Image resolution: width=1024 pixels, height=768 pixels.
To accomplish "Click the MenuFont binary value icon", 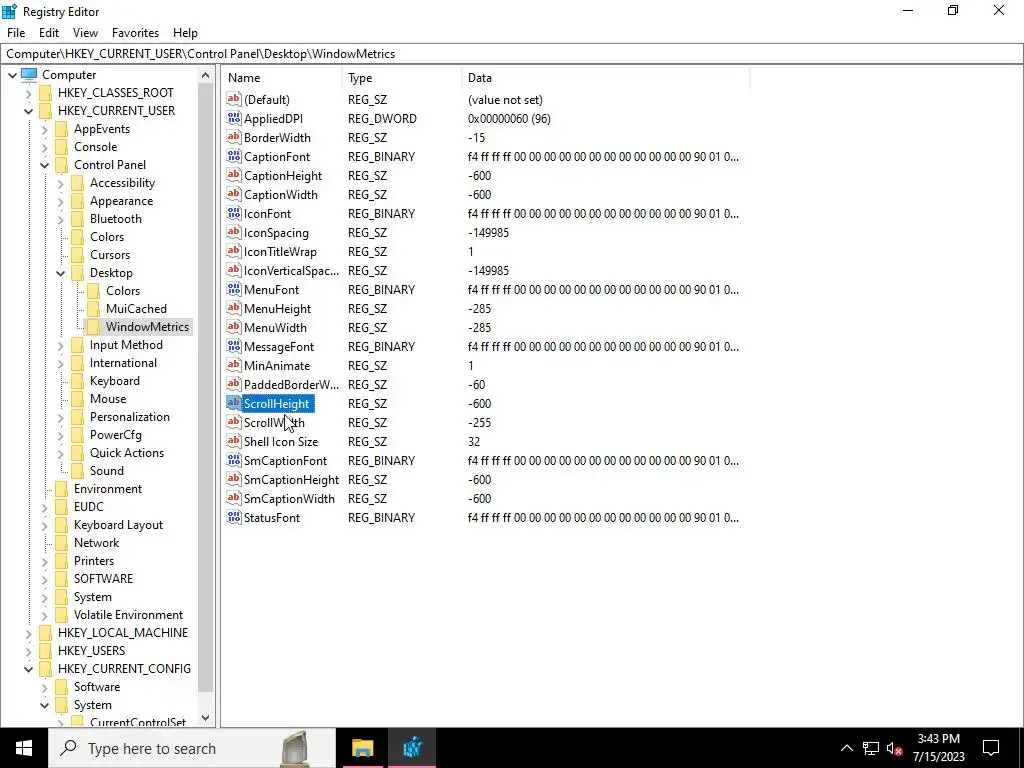I will [x=234, y=289].
